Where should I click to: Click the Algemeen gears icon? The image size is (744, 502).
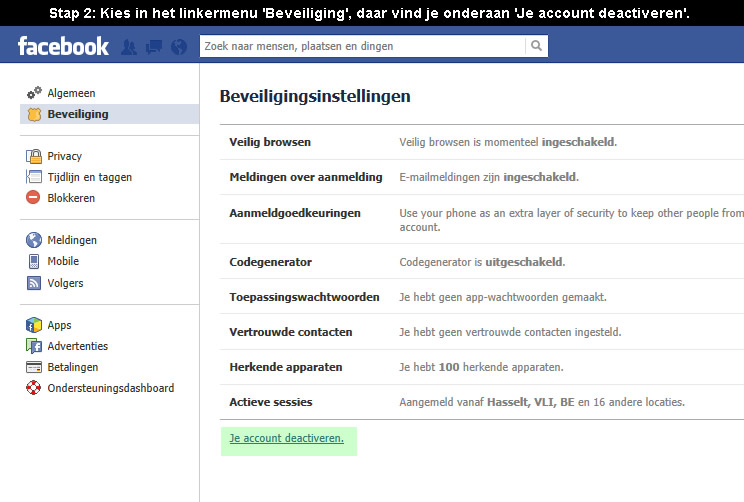tap(34, 93)
